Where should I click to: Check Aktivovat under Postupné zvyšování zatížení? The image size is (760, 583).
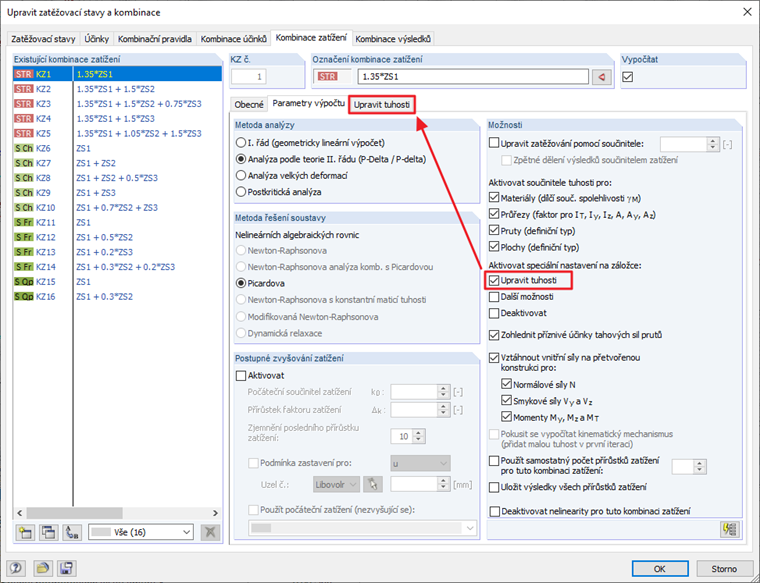[241, 376]
